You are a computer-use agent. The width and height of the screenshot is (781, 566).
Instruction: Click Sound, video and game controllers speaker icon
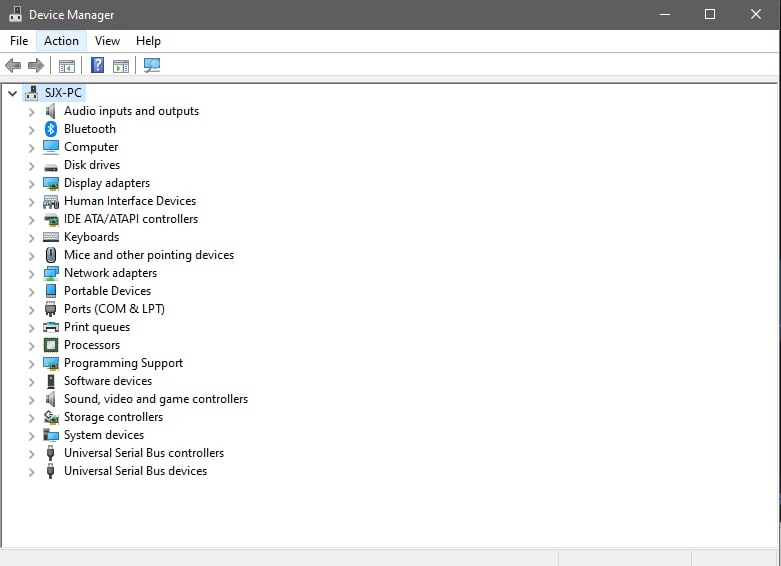[x=50, y=399]
